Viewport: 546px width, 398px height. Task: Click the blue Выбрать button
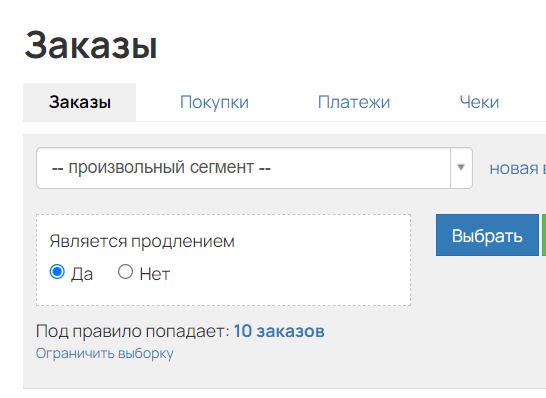pyautogui.click(x=487, y=235)
